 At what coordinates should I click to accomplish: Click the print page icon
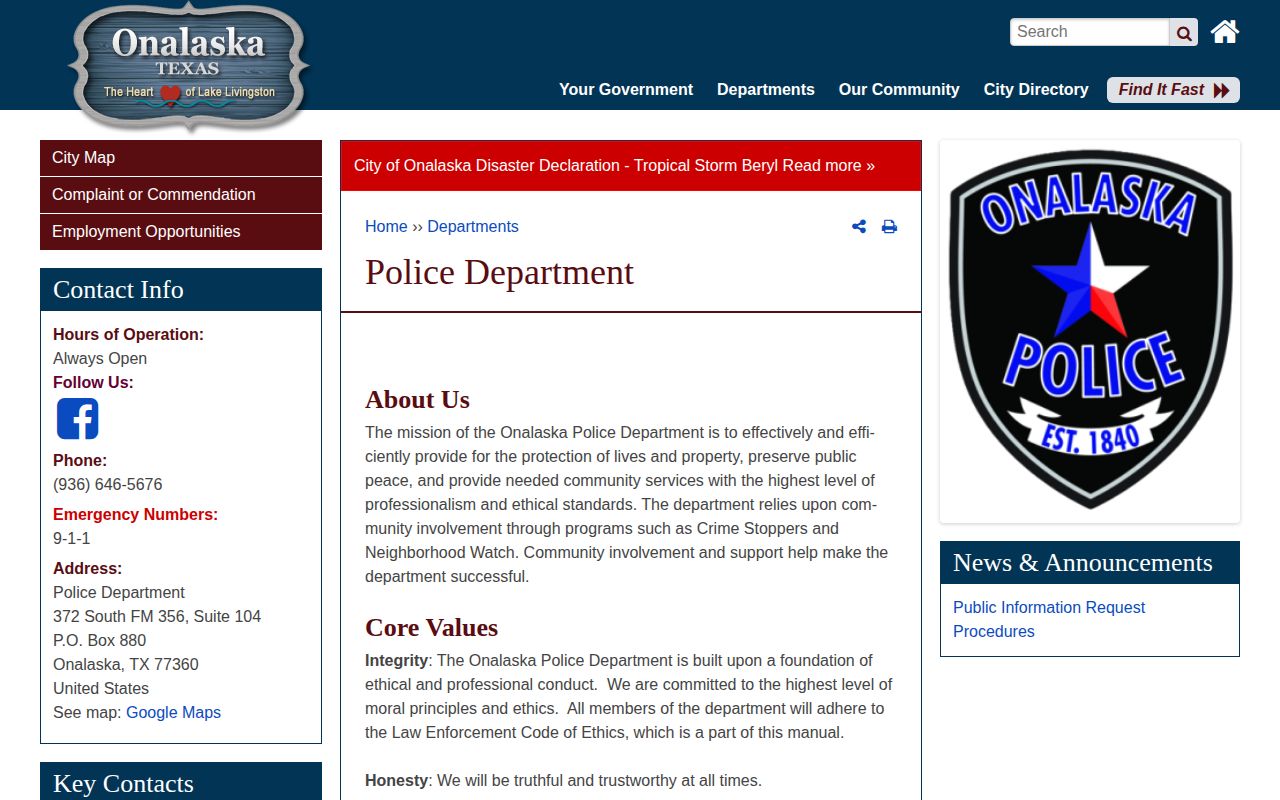point(889,227)
